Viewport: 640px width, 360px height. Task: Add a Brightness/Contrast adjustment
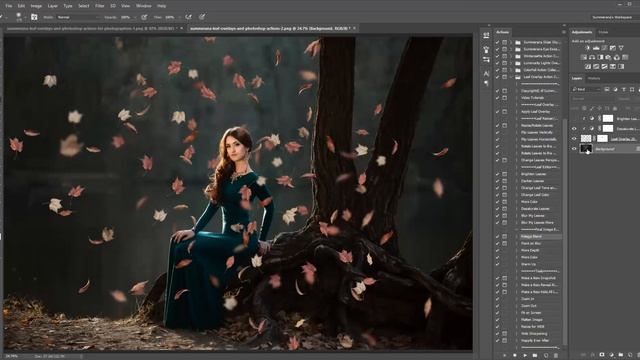pos(587,48)
